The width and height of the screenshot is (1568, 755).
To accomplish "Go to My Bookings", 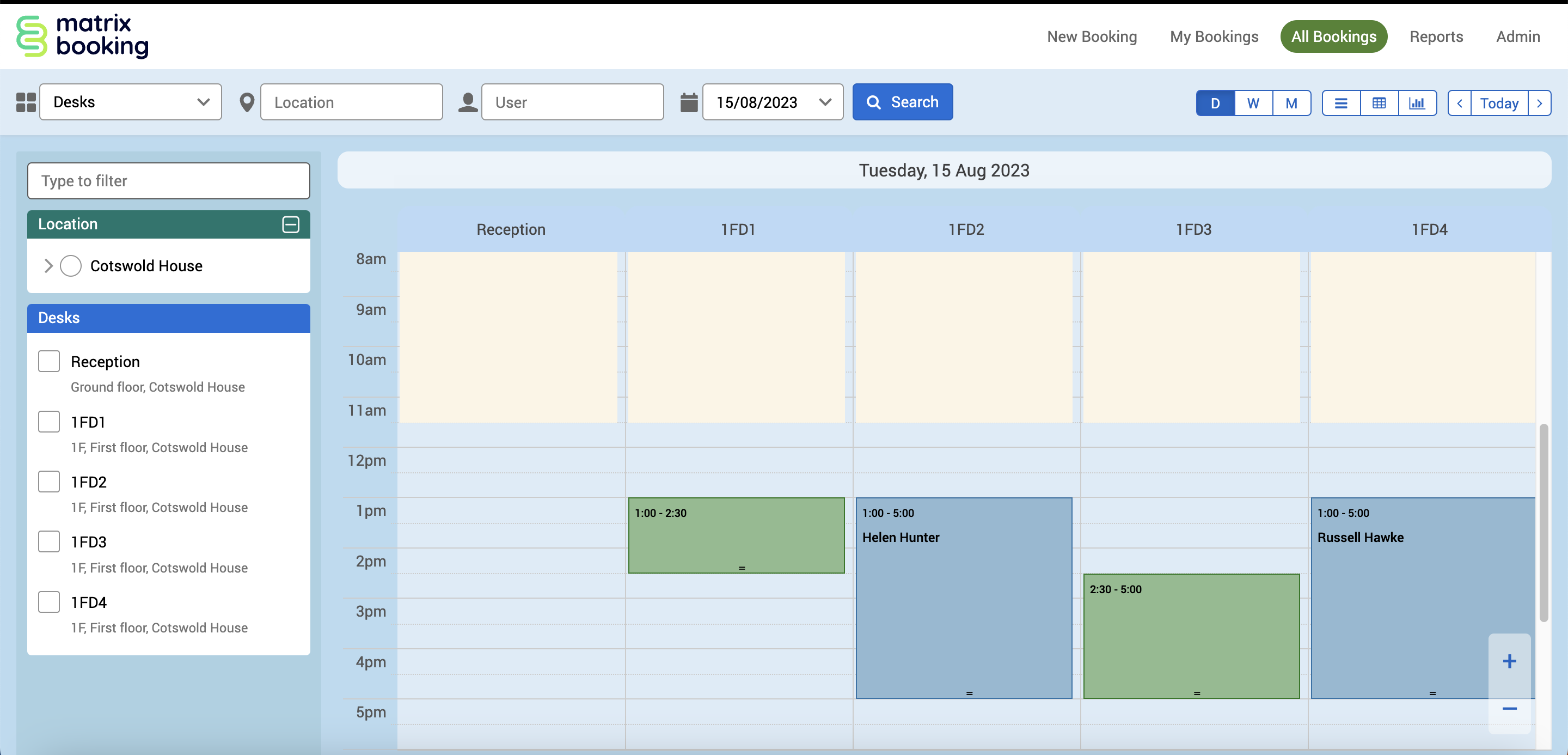I will [1214, 36].
